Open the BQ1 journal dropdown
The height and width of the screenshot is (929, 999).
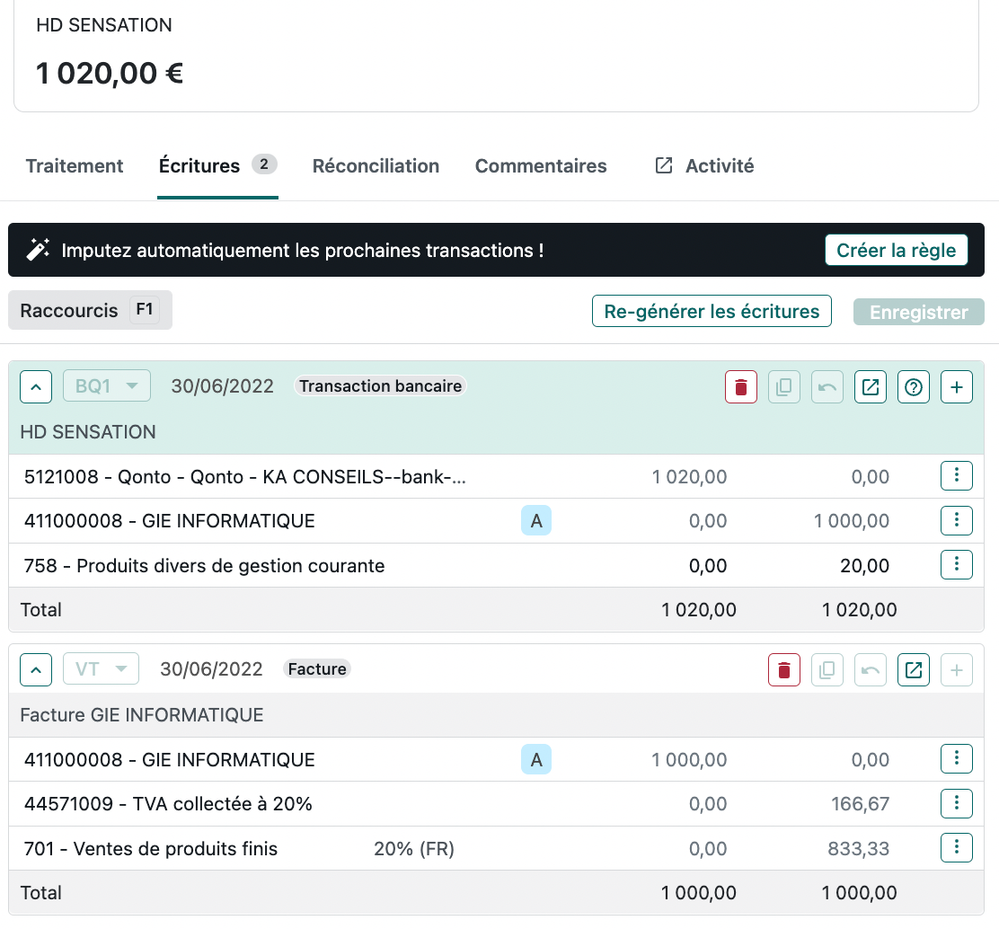(107, 386)
